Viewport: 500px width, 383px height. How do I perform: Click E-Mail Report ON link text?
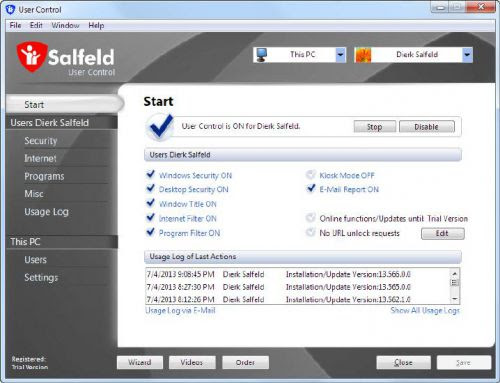pyautogui.click(x=349, y=190)
